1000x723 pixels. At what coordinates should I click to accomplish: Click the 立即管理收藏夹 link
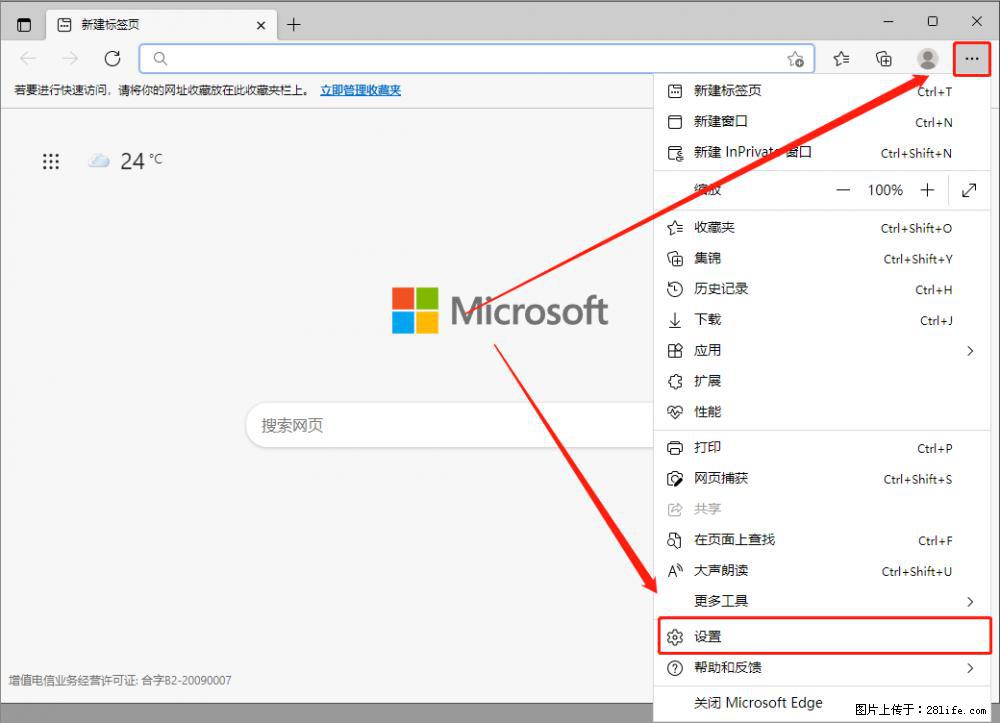[x=359, y=89]
